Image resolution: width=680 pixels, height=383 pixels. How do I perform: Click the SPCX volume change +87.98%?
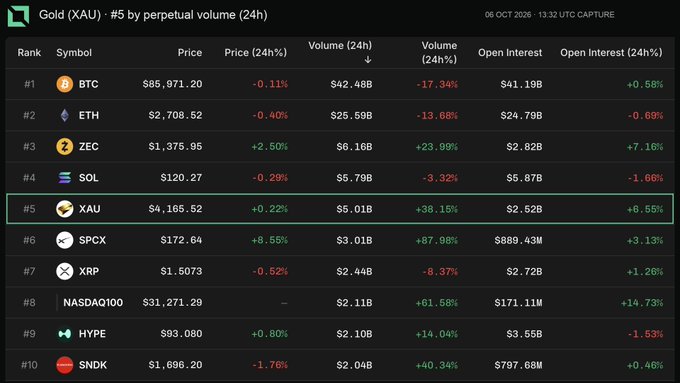coord(436,240)
